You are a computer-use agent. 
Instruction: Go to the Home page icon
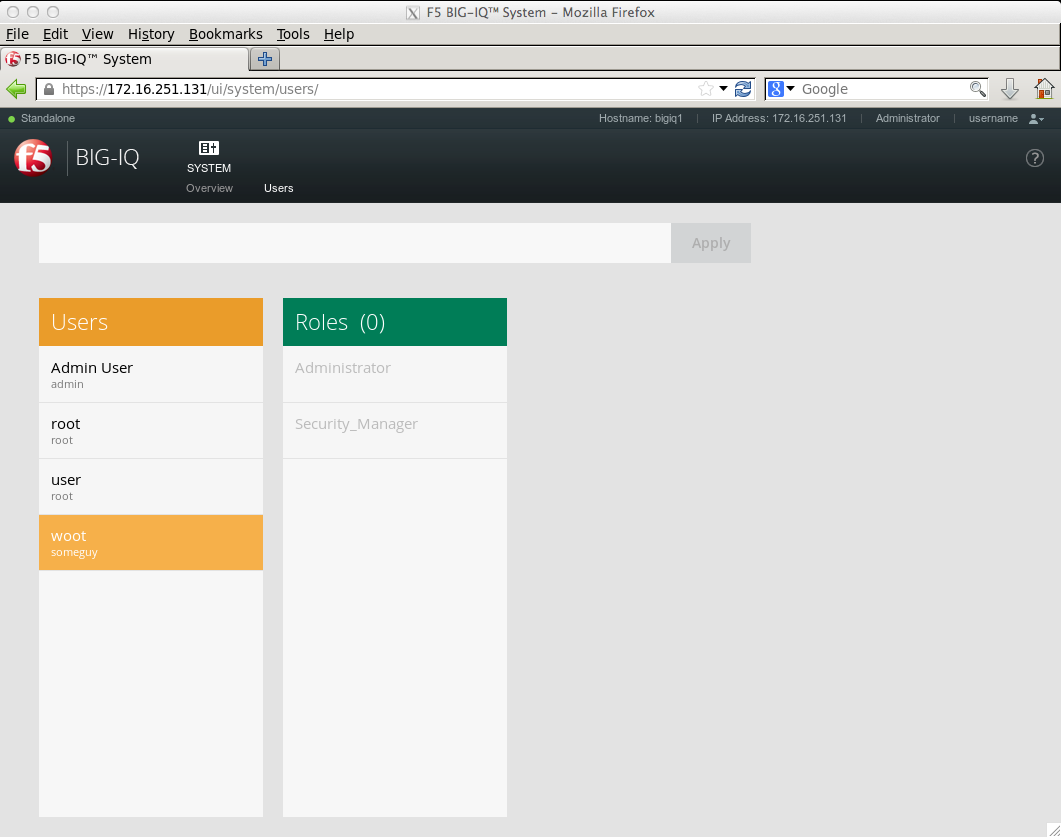click(x=1044, y=89)
